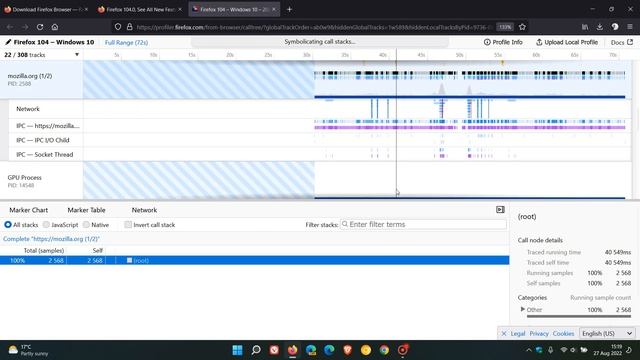Select the Firefox 104 – Windows 10 tab

[233, 9]
